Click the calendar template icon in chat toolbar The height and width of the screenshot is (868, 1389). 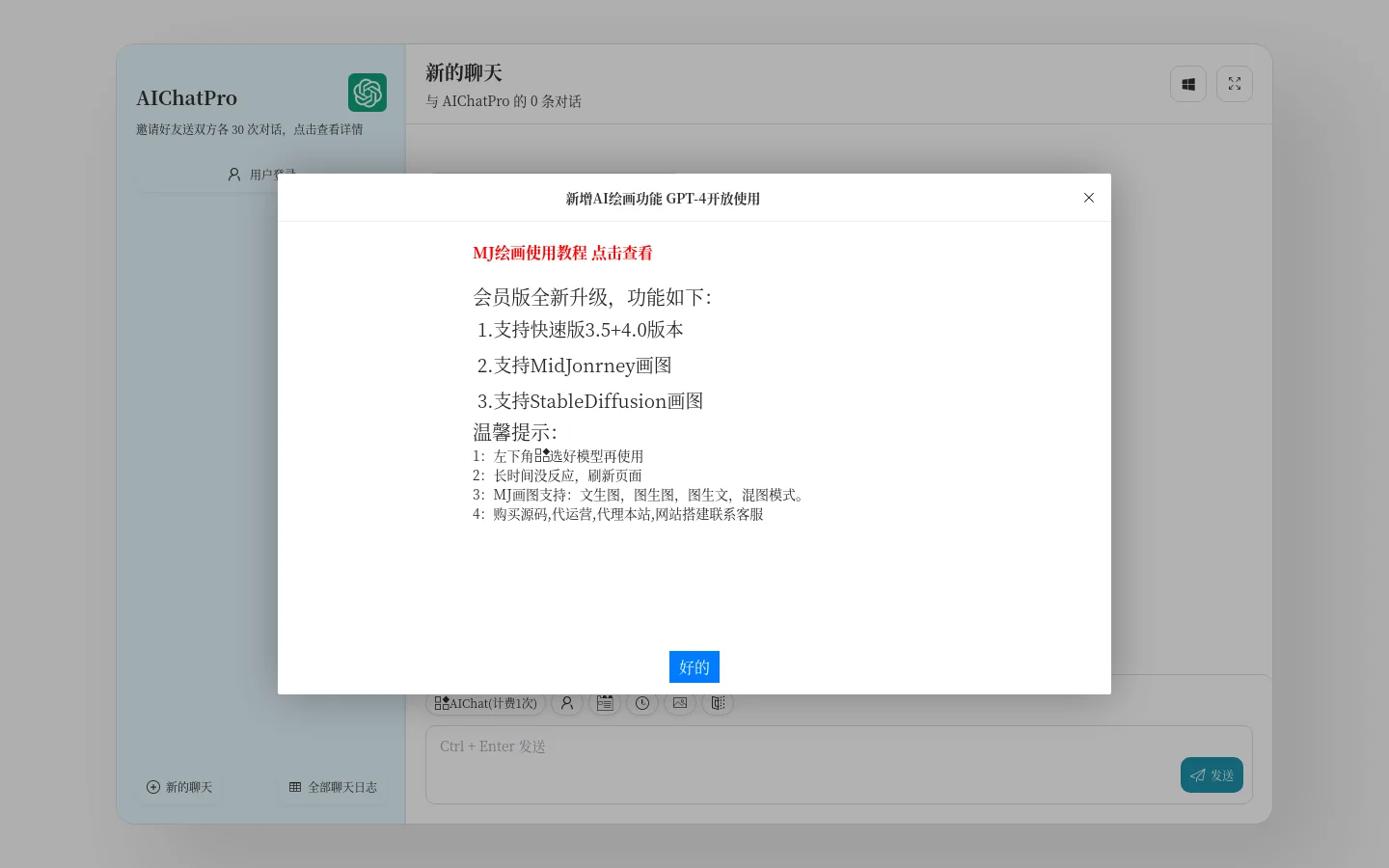coord(605,703)
